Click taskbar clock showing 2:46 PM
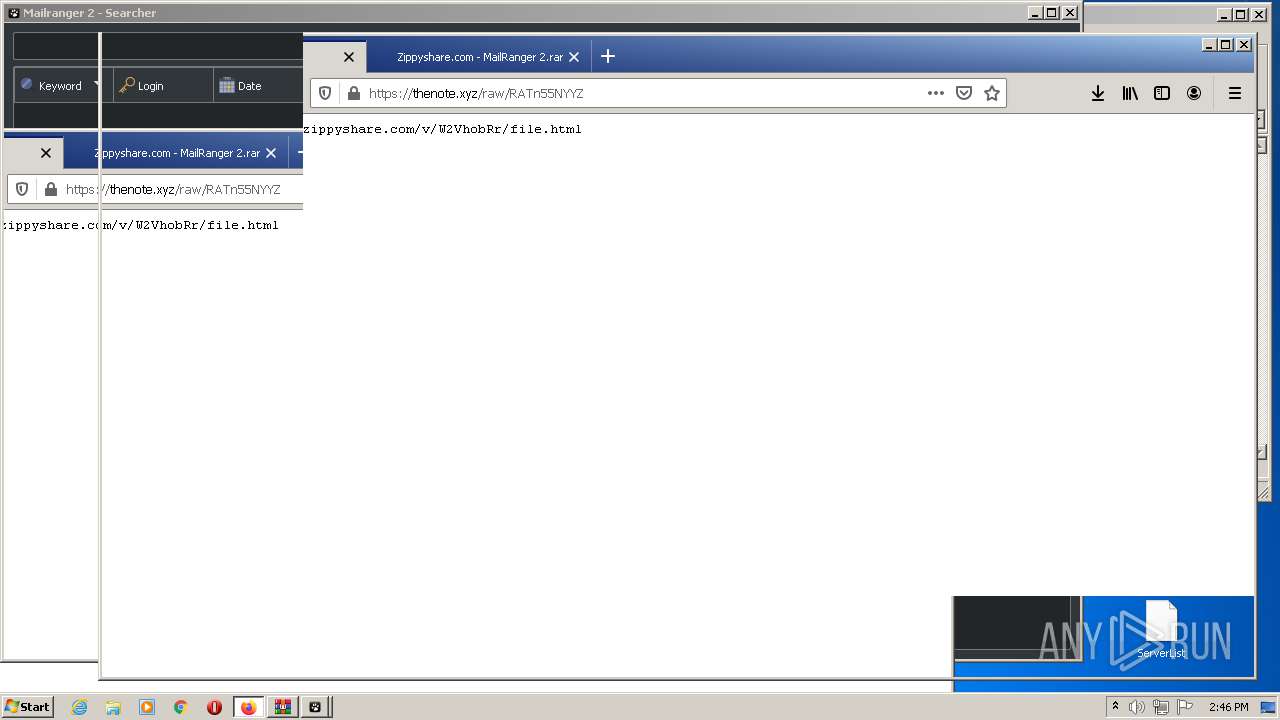 1228,707
